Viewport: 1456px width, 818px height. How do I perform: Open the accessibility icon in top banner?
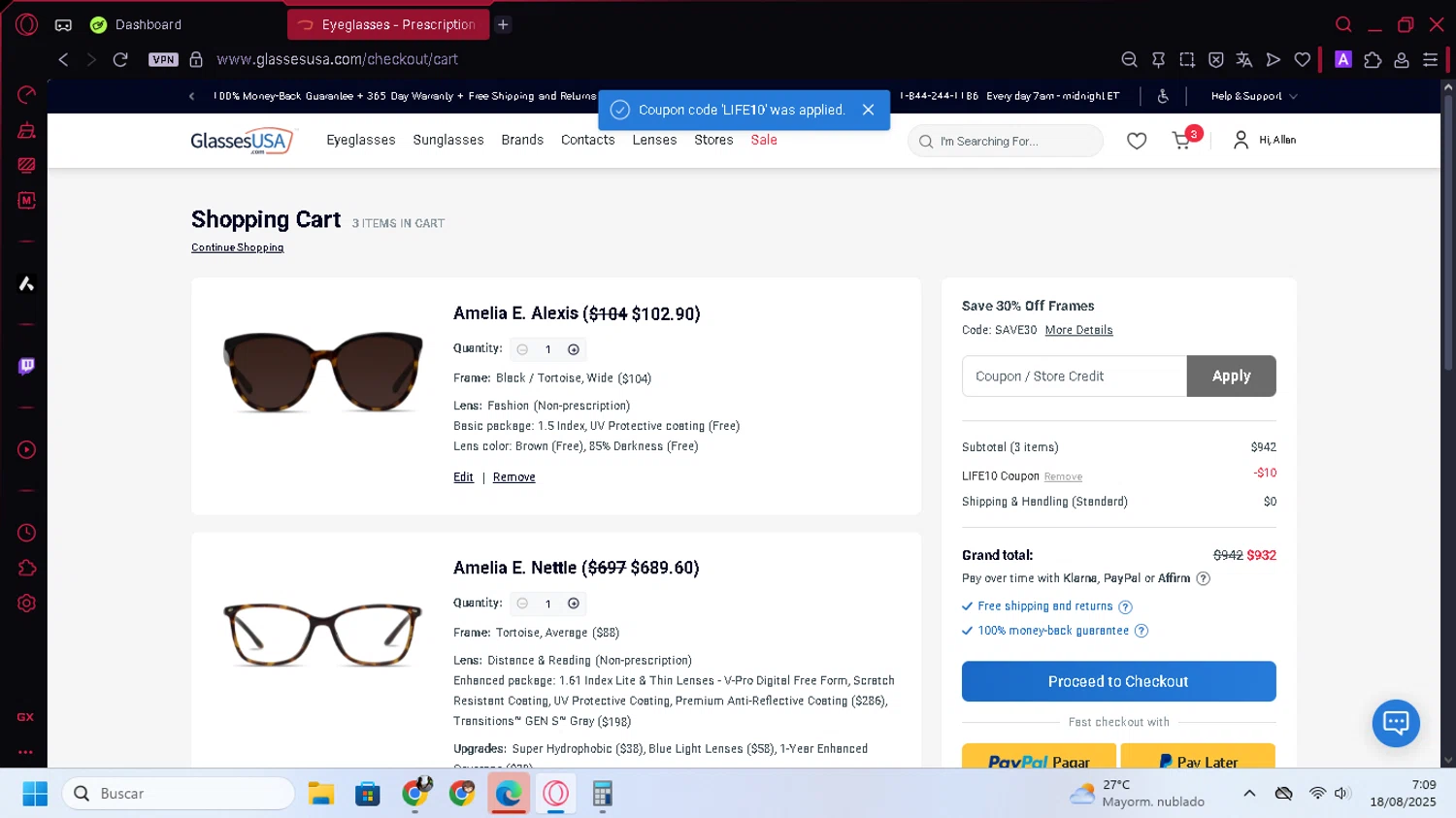(1163, 96)
